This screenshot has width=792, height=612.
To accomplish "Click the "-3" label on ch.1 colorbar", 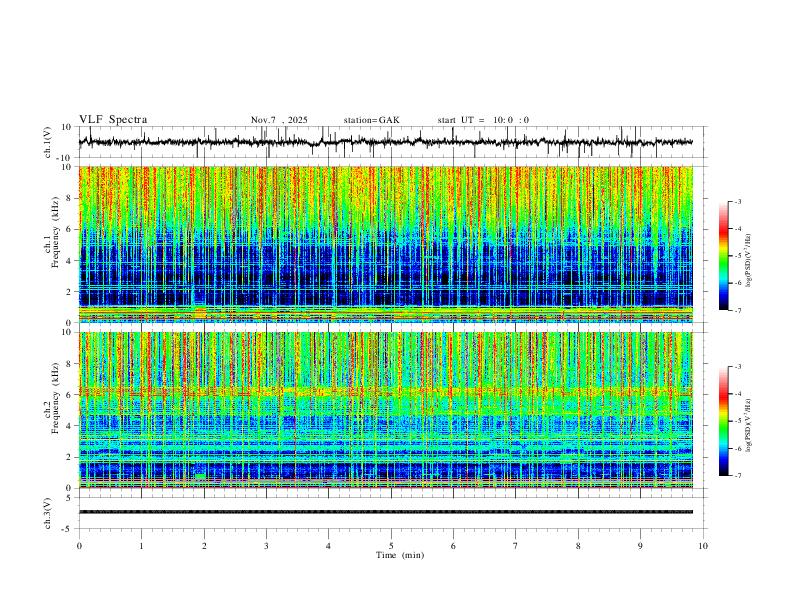I will pyautogui.click(x=738, y=201).
